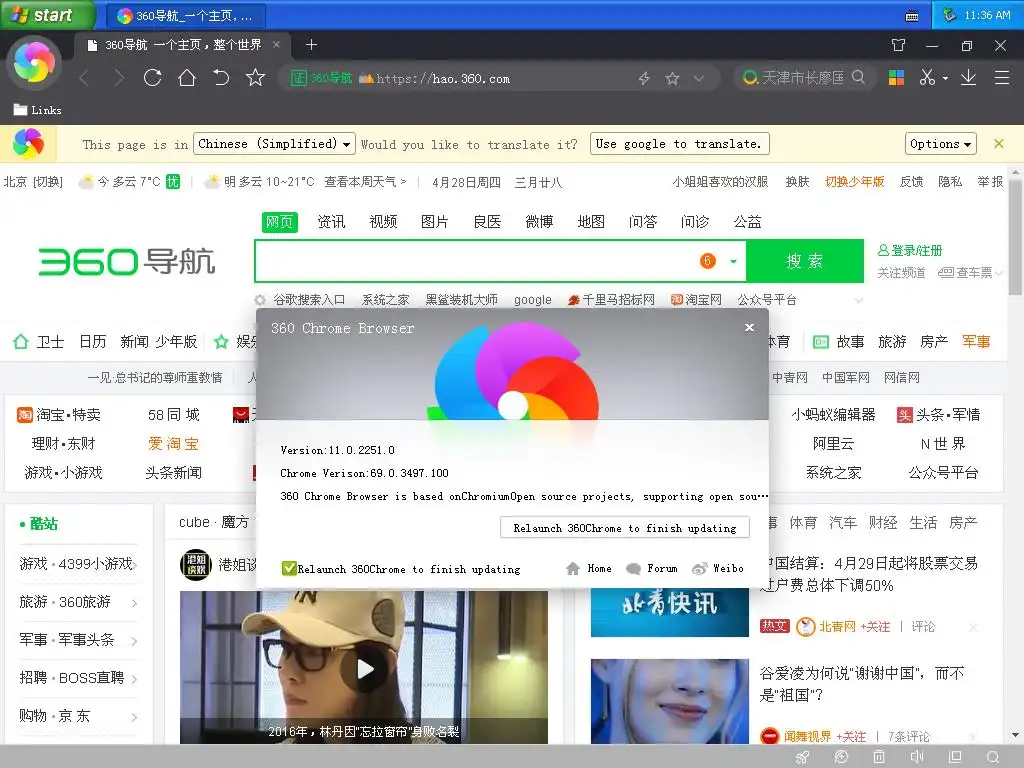Dismiss the translate bar with X
The image size is (1024, 768).
point(999,144)
